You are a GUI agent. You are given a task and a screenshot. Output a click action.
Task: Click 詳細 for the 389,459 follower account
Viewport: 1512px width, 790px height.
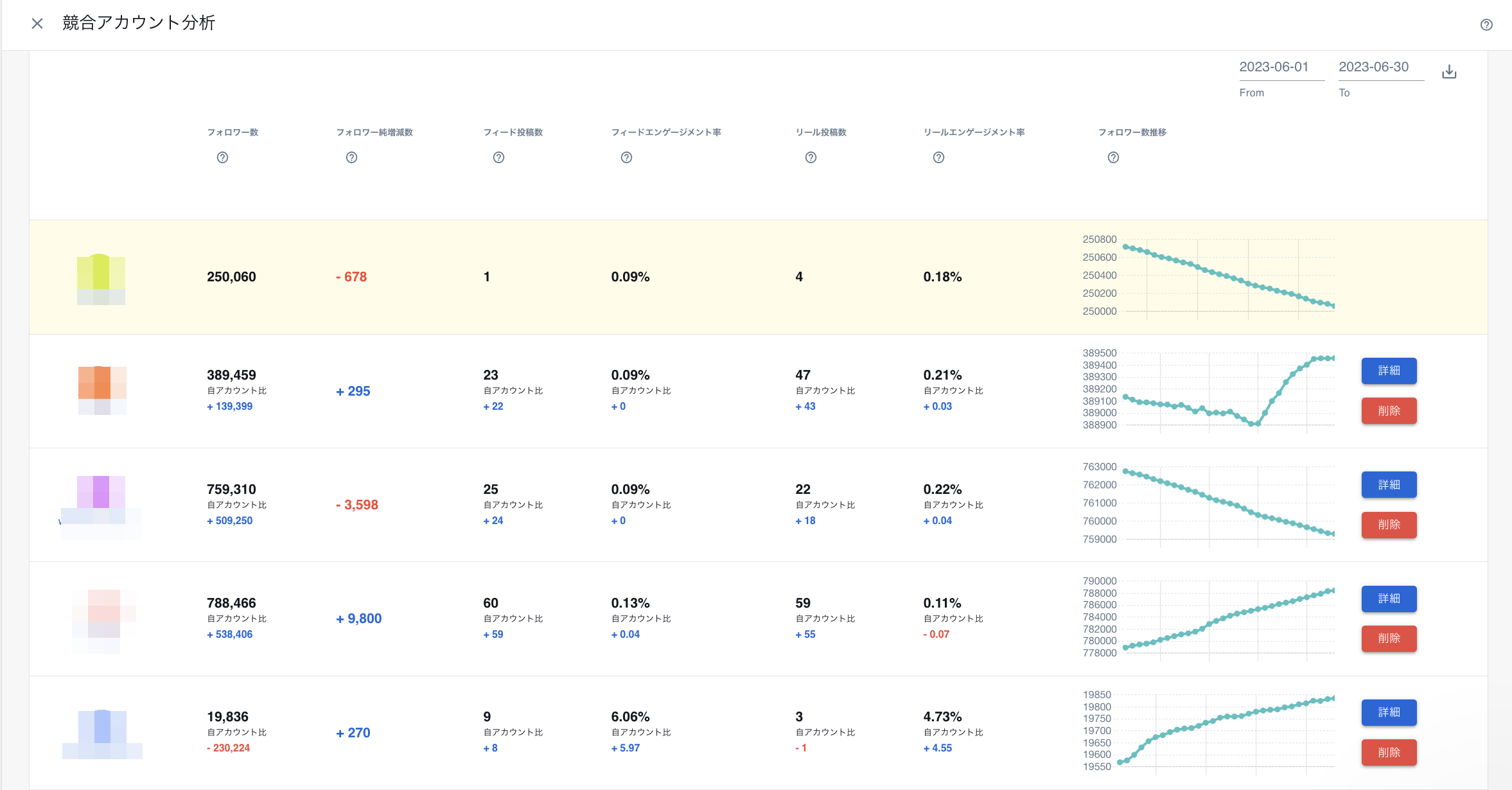click(x=1389, y=371)
